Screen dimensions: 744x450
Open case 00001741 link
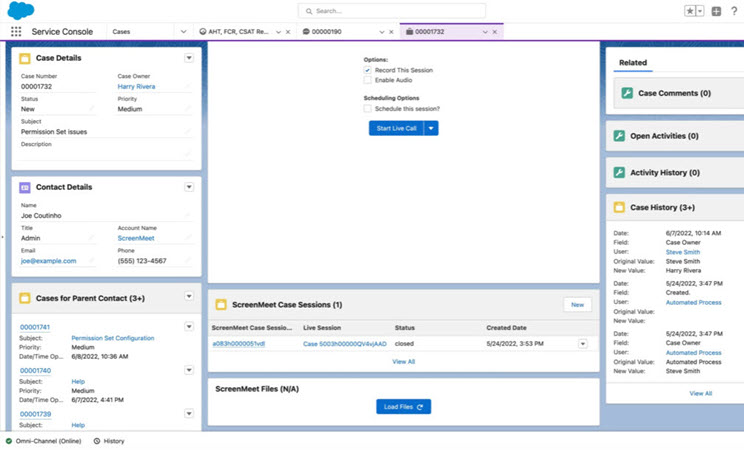click(35, 327)
